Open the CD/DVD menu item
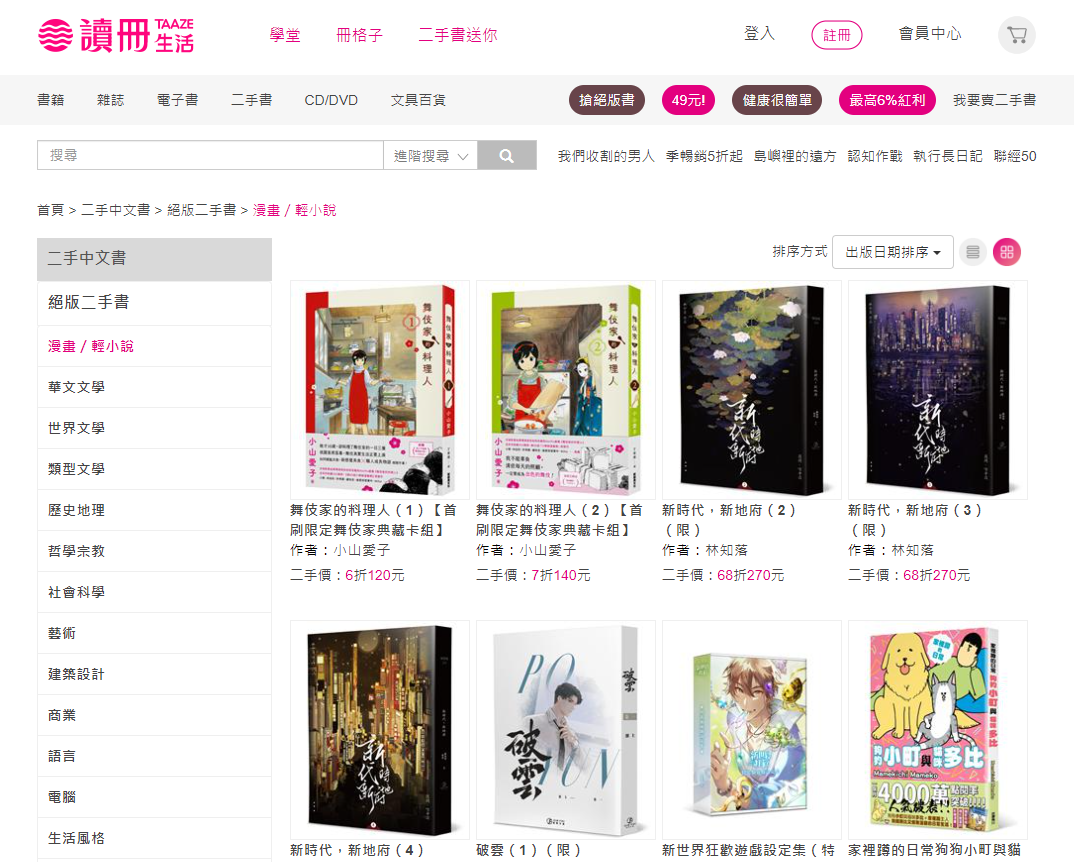Screen dimensions: 1074x862 pos(331,100)
